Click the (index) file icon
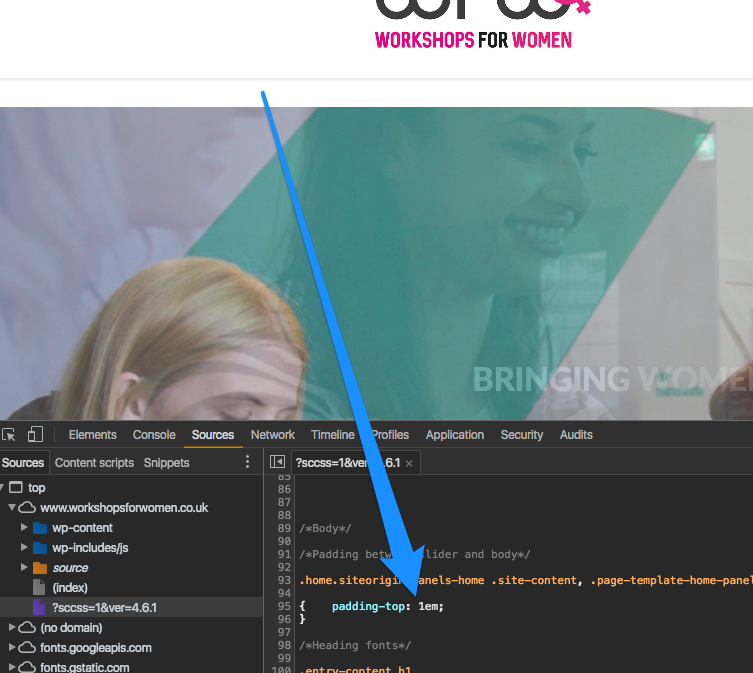Image resolution: width=753 pixels, height=673 pixels. point(40,588)
